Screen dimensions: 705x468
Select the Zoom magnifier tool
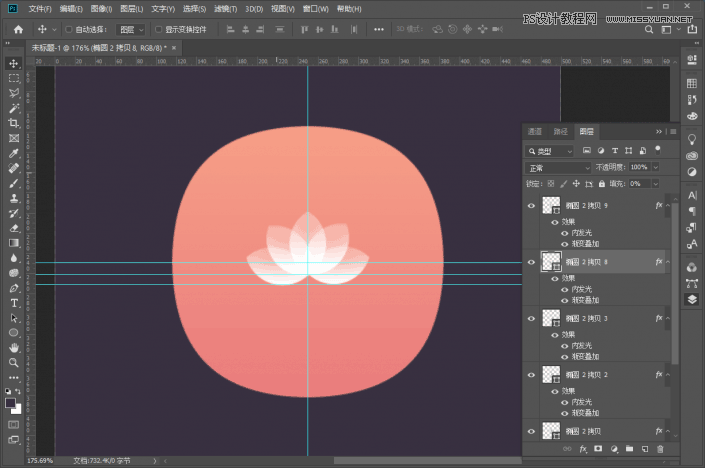click(14, 362)
